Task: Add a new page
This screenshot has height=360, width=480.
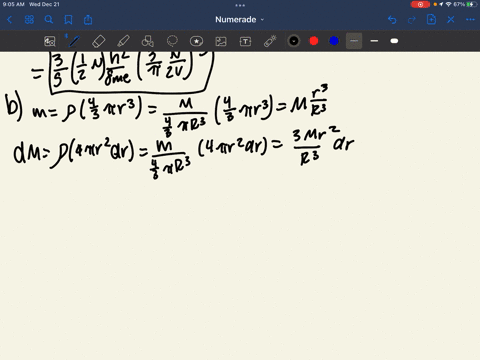Action: (x=431, y=20)
